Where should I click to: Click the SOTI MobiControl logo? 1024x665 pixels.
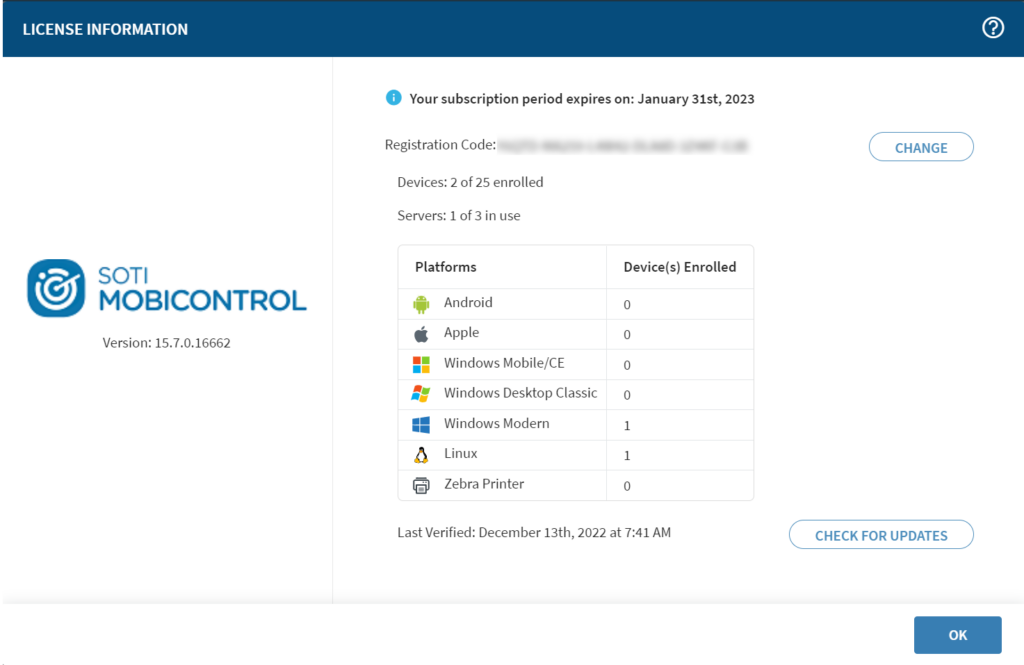coord(166,288)
